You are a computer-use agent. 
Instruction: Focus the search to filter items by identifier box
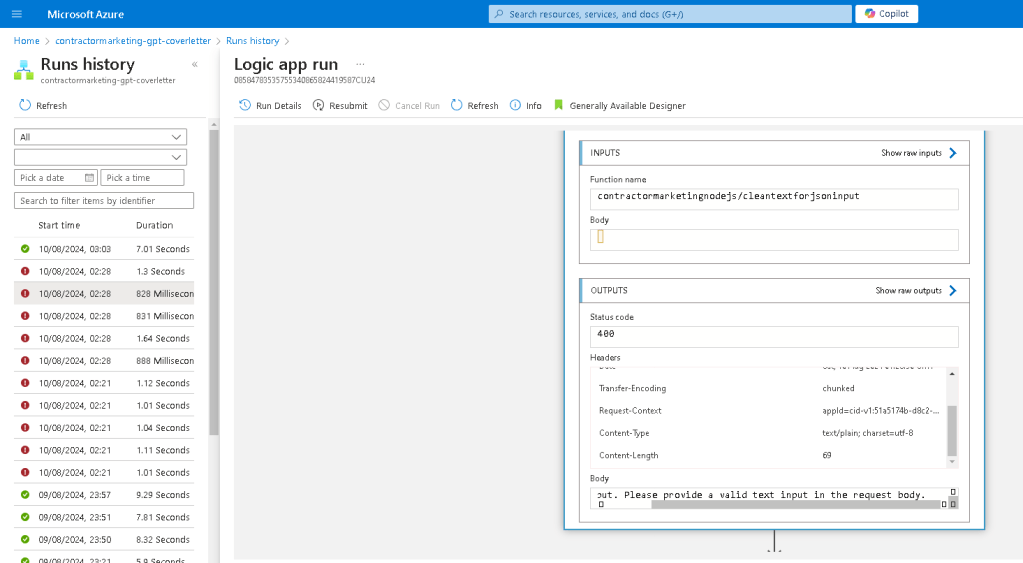104,200
